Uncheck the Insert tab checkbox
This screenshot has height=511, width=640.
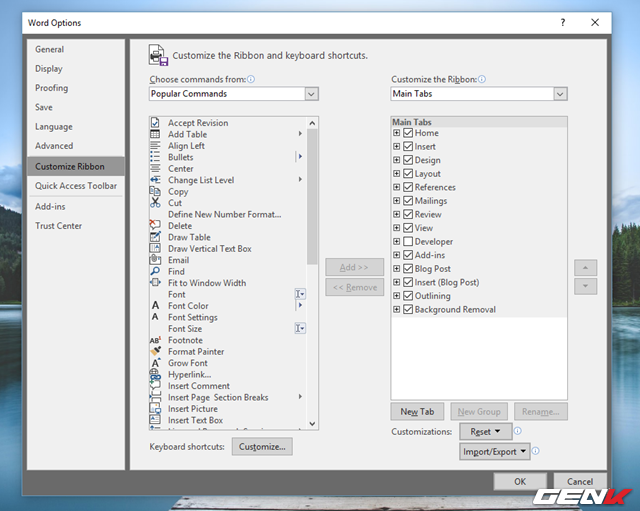point(408,146)
